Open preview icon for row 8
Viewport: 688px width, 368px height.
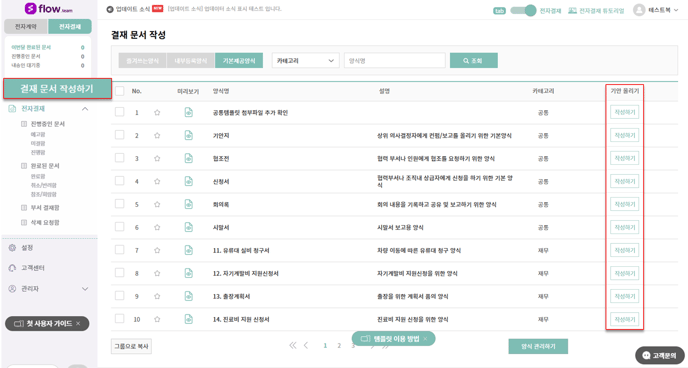189,273
